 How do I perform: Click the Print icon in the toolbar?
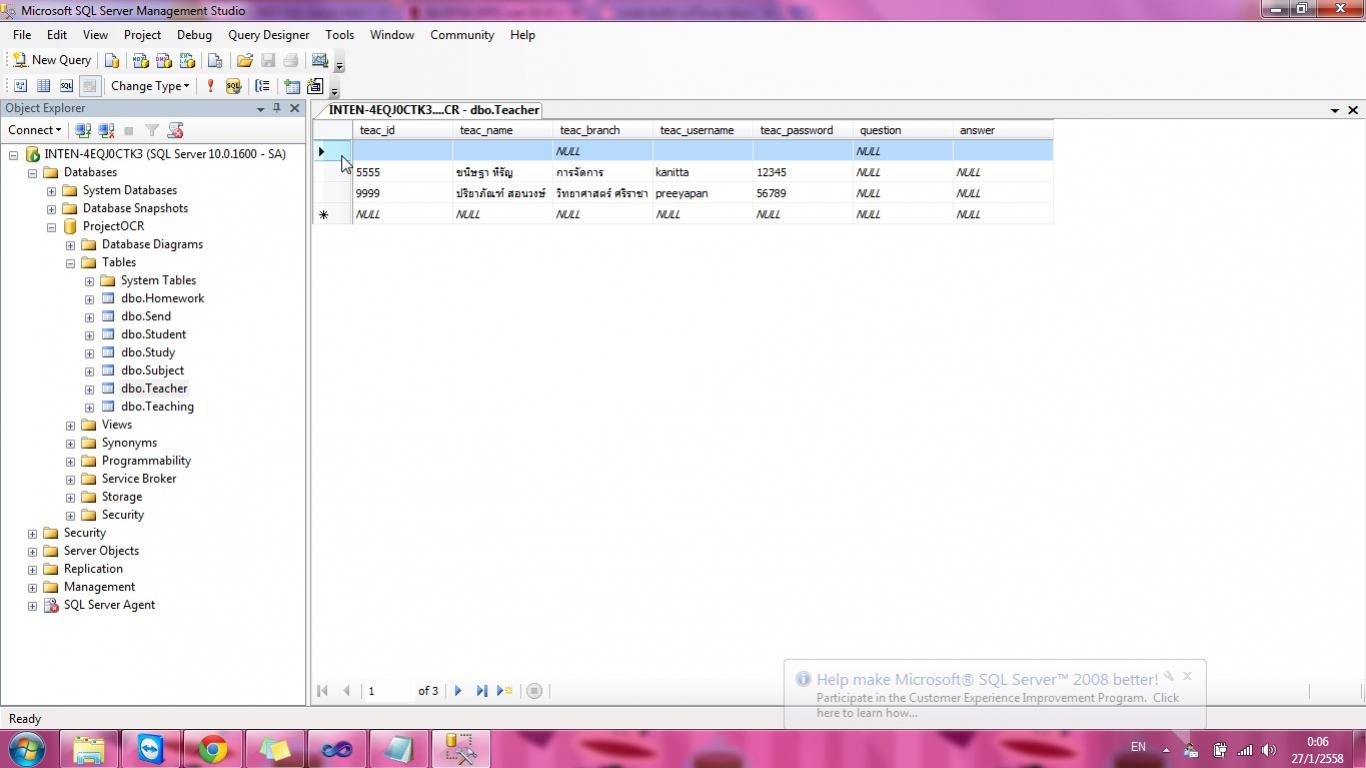tap(291, 60)
